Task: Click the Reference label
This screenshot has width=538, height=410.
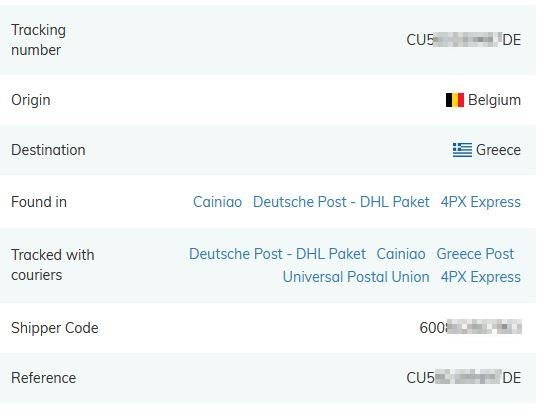Action: 44,378
